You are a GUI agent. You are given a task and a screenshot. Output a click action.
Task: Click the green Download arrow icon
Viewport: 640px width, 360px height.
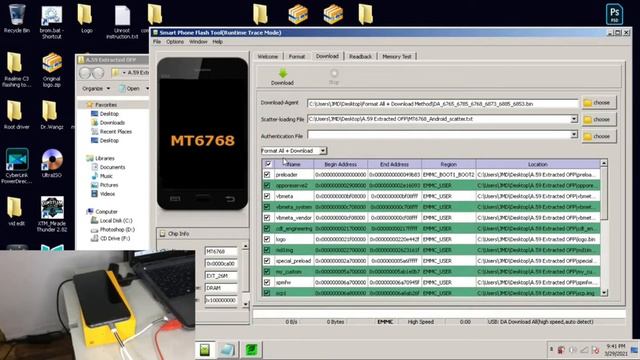[283, 73]
